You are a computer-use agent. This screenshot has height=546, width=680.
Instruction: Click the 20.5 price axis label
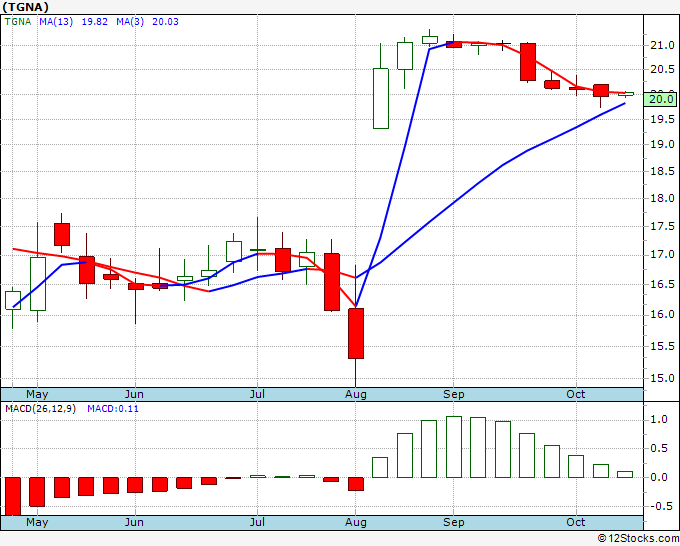[x=662, y=69]
